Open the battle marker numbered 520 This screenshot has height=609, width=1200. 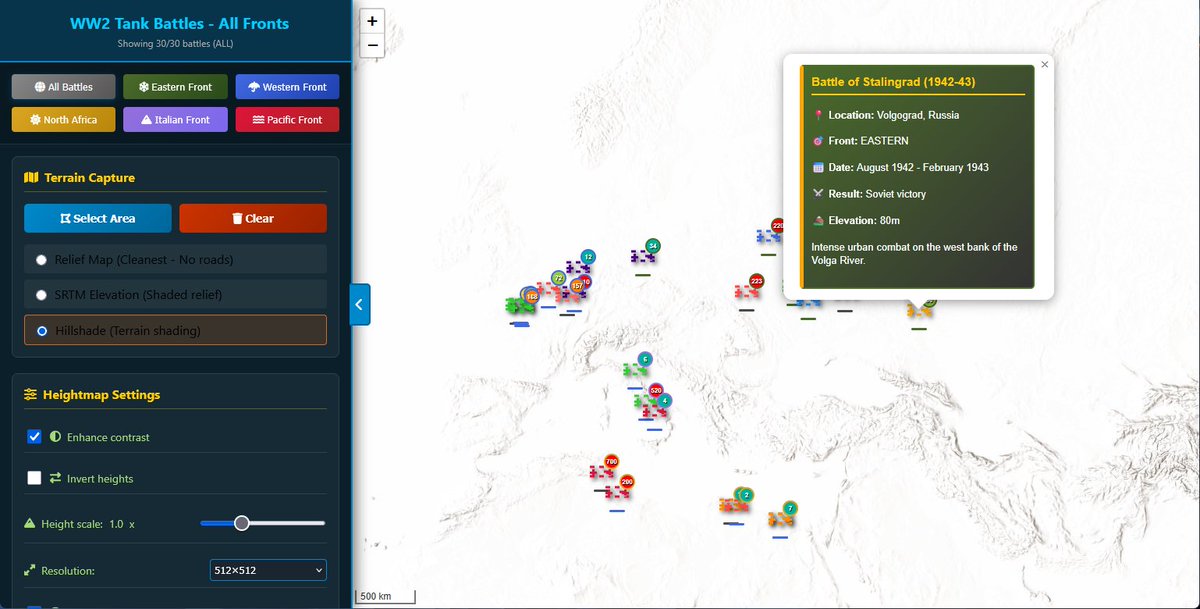tap(656, 390)
